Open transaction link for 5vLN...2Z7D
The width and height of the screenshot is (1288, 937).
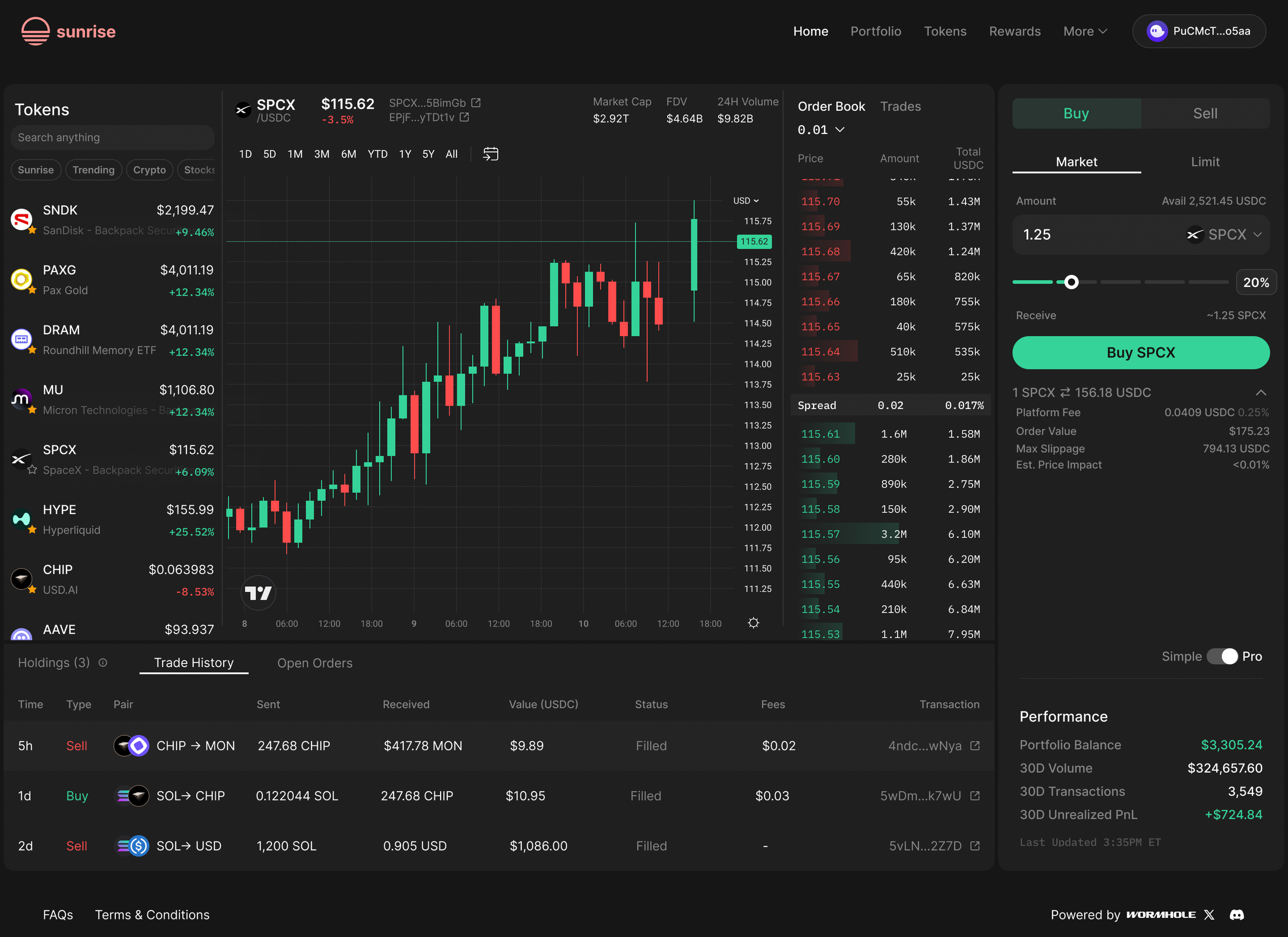[975, 846]
